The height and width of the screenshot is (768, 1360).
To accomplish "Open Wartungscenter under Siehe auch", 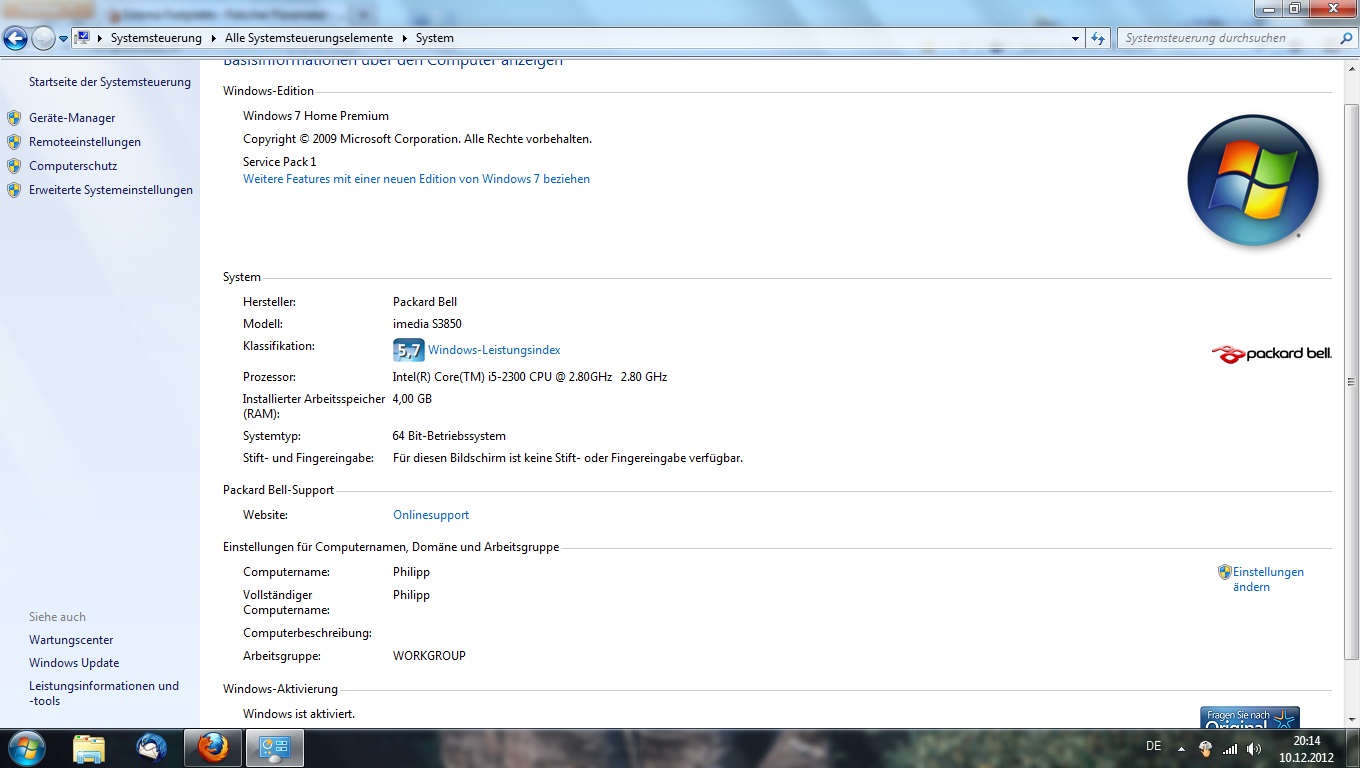I will click(x=71, y=640).
